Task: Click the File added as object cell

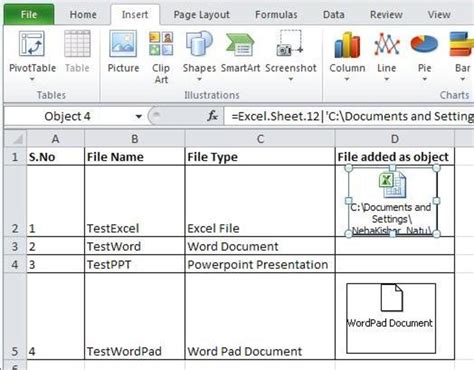Action: point(395,157)
